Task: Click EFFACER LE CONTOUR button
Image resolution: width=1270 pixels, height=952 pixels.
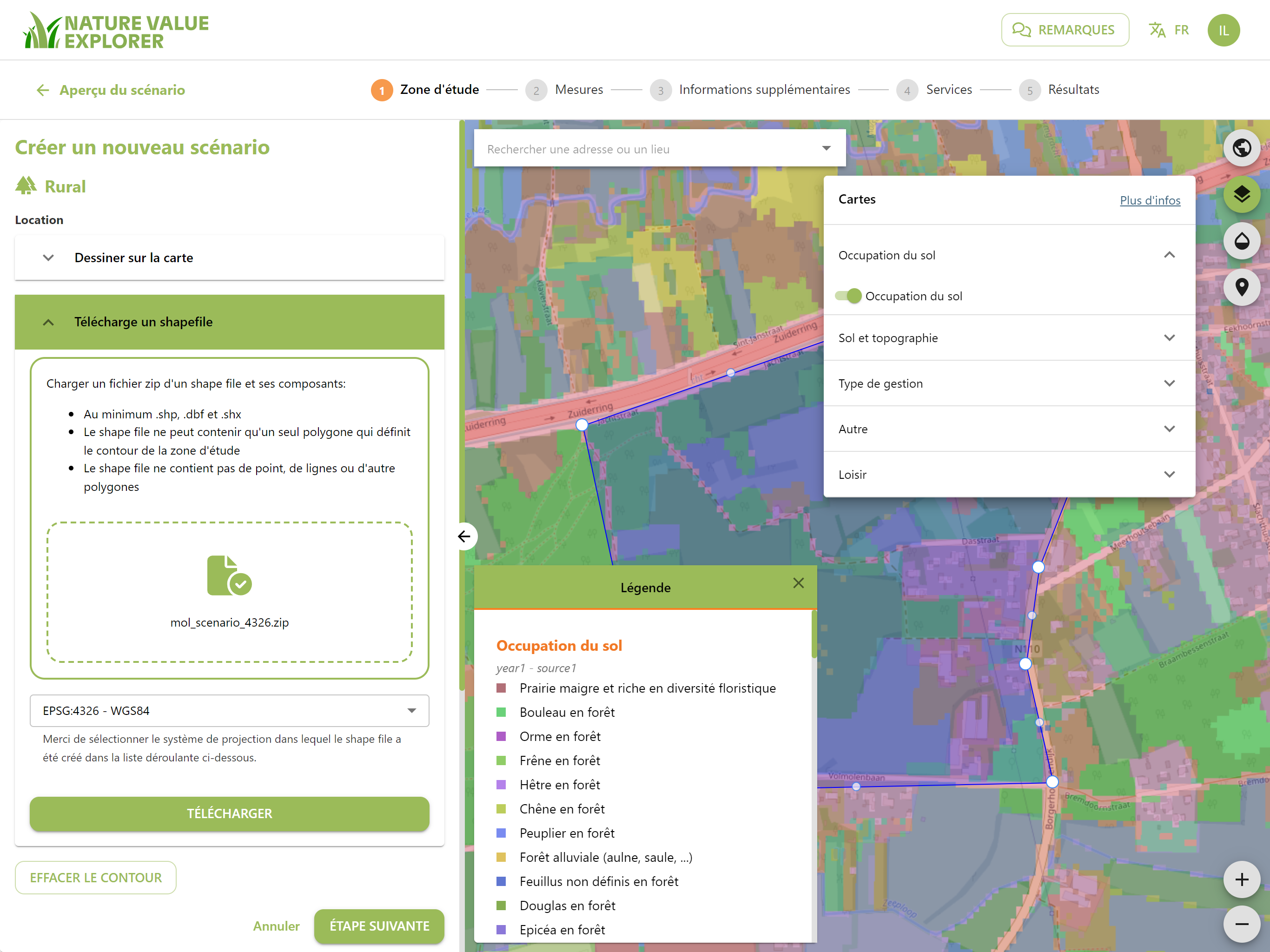Action: (95, 877)
